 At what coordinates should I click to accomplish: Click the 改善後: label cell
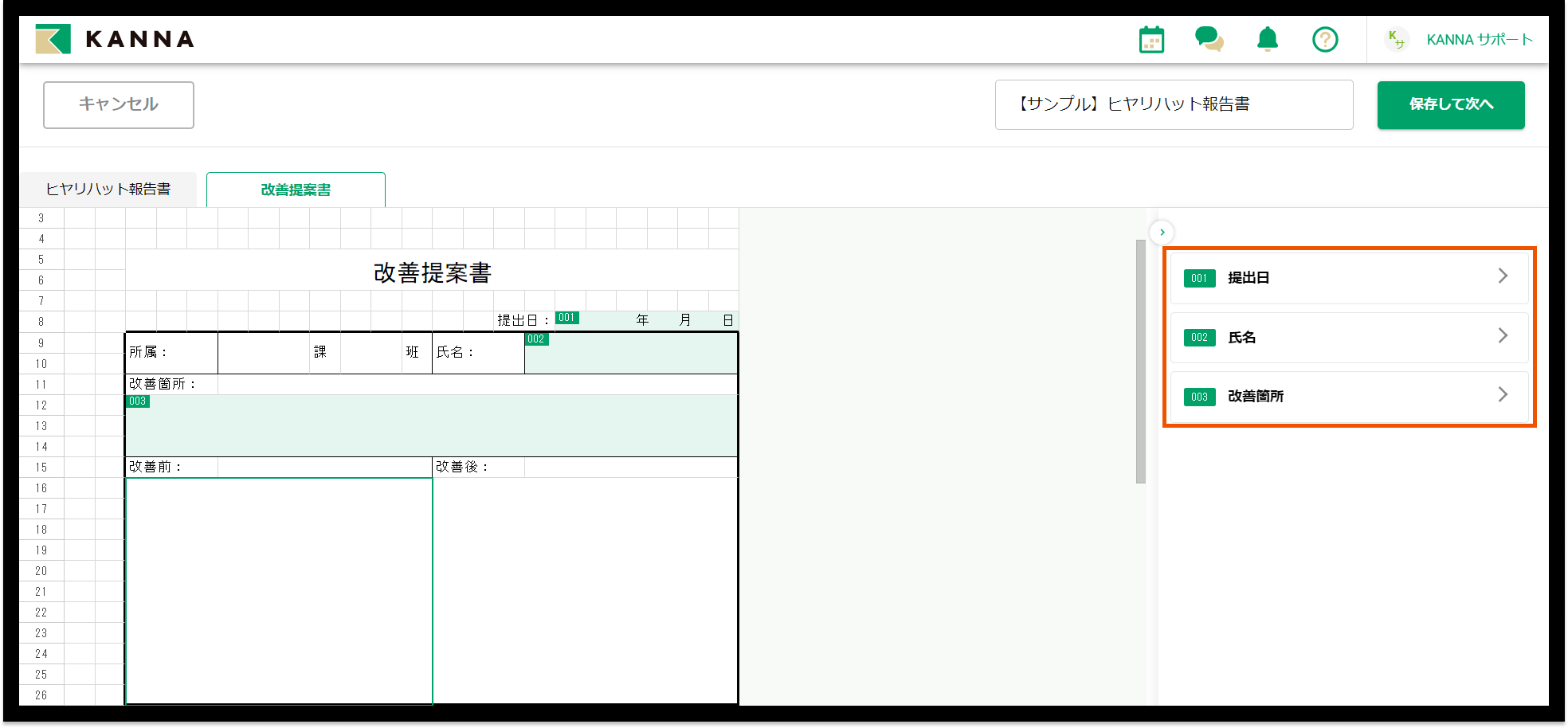(478, 467)
